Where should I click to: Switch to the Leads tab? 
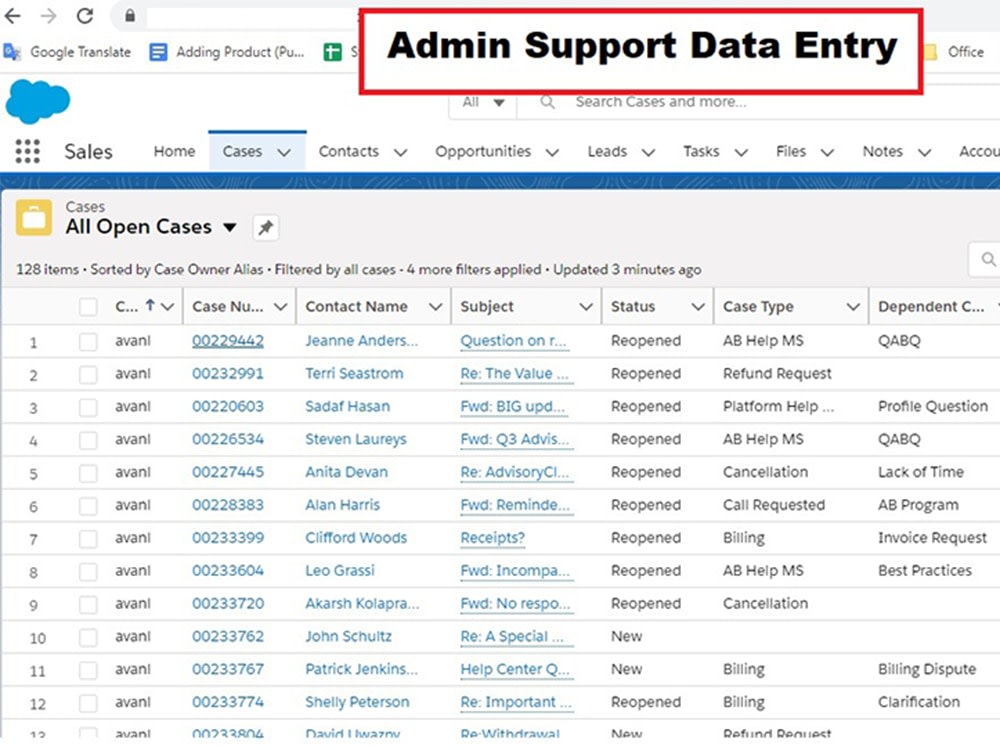point(607,151)
